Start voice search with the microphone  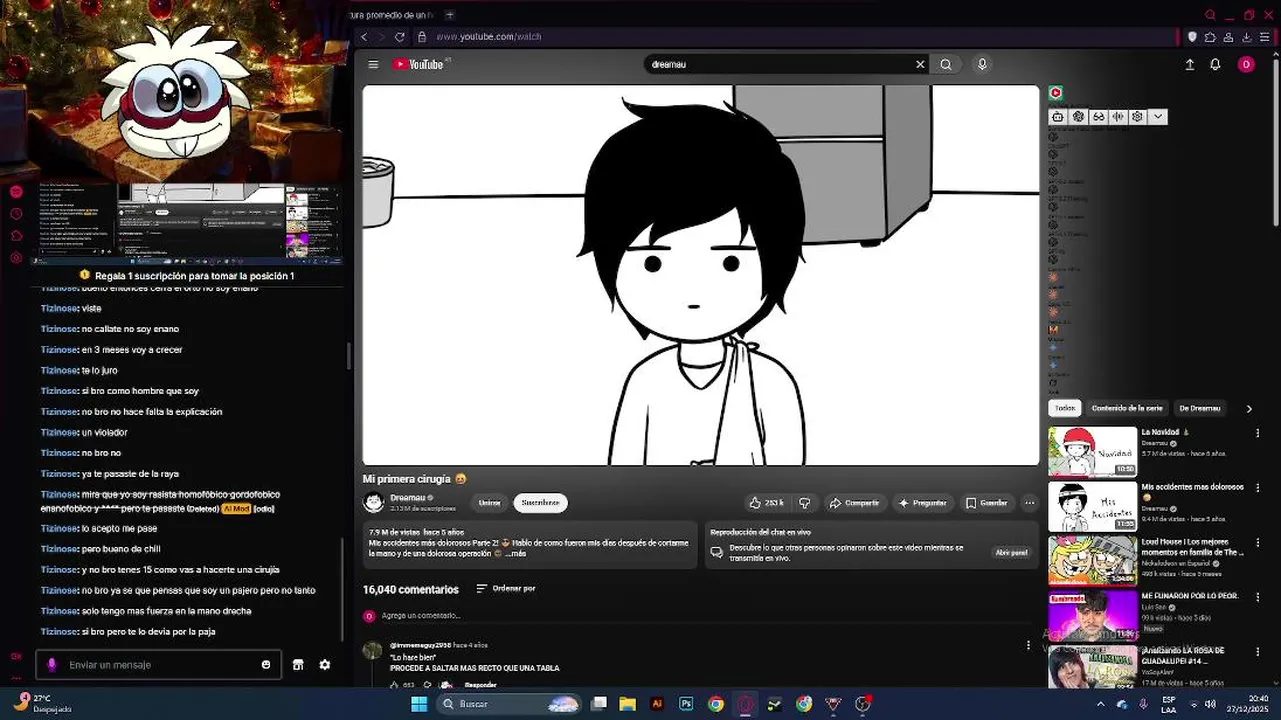point(982,64)
